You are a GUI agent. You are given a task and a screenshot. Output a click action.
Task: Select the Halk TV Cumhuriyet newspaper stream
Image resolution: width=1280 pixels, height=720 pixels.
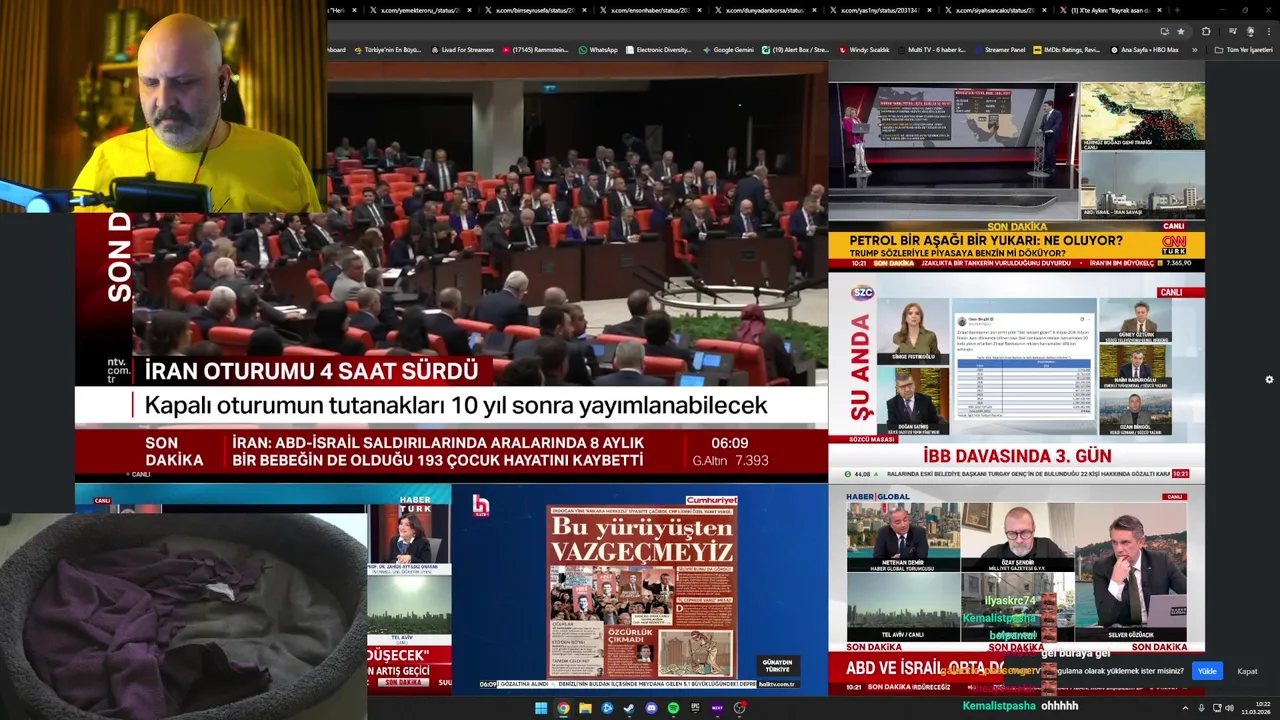click(639, 589)
